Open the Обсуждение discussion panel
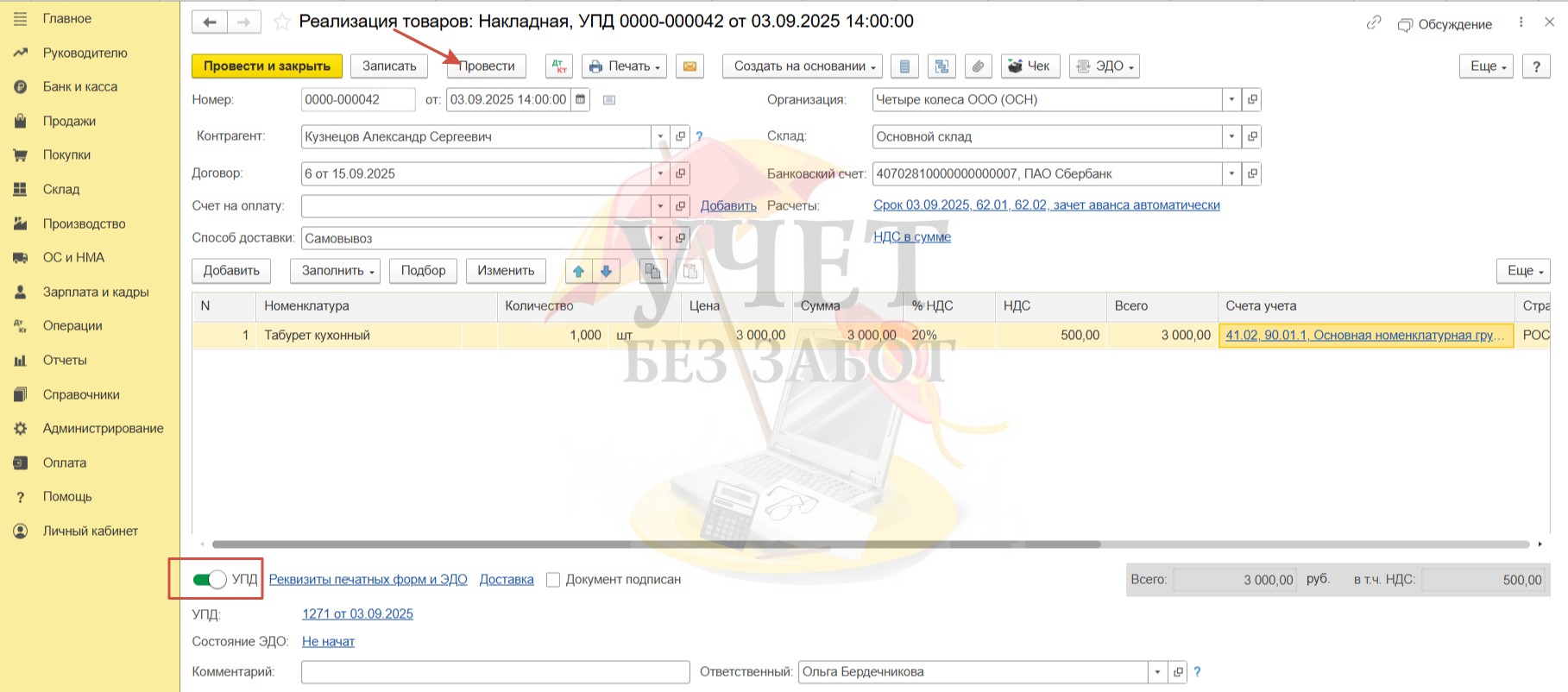The width and height of the screenshot is (1568, 692). point(1445,24)
